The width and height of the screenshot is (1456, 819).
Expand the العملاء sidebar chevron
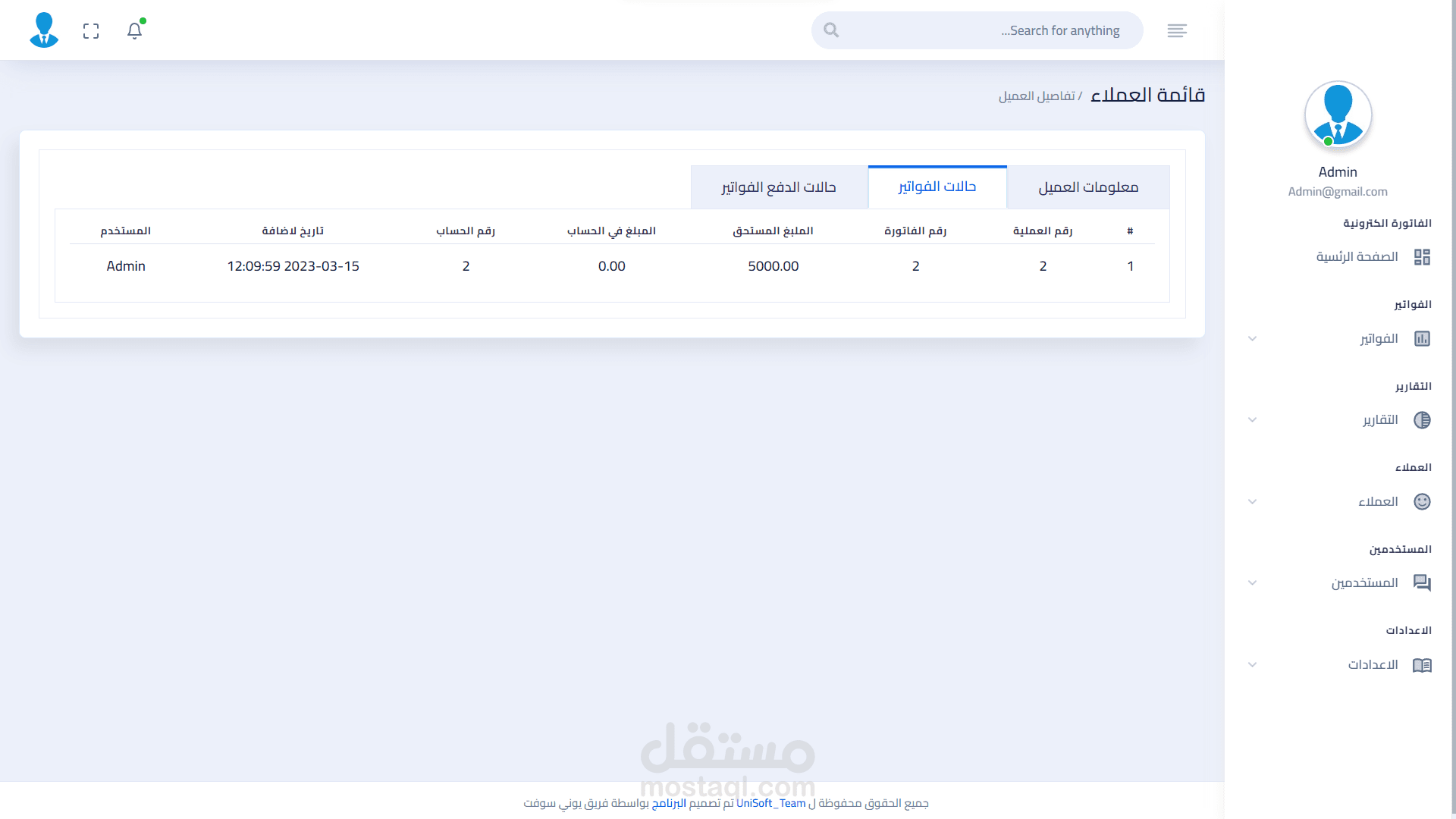pyautogui.click(x=1253, y=502)
